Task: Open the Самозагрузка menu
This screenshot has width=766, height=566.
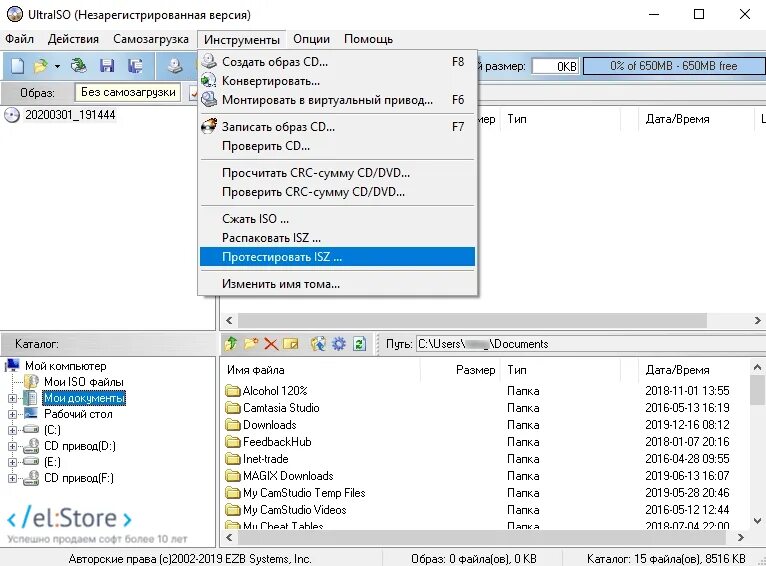Action: 151,39
